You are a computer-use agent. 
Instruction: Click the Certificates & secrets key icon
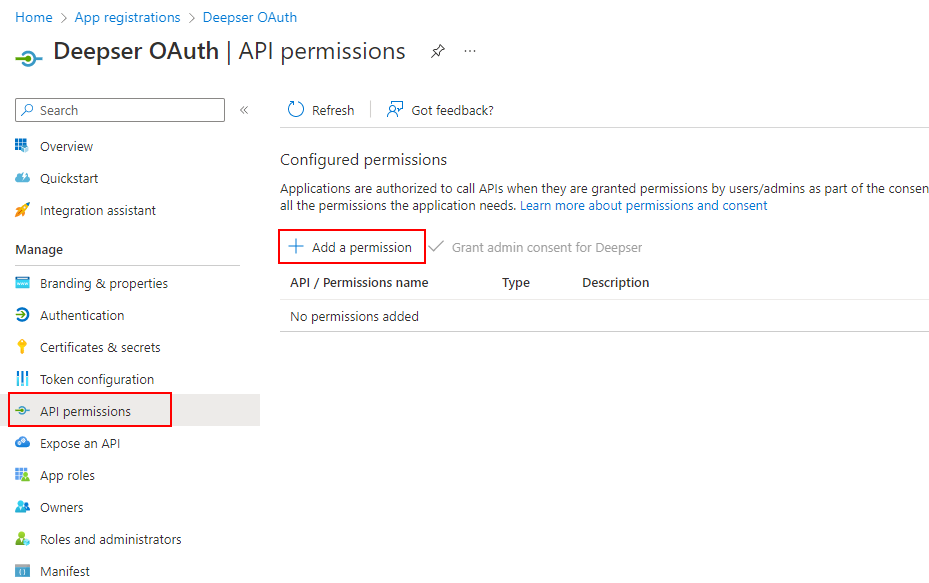(22, 347)
